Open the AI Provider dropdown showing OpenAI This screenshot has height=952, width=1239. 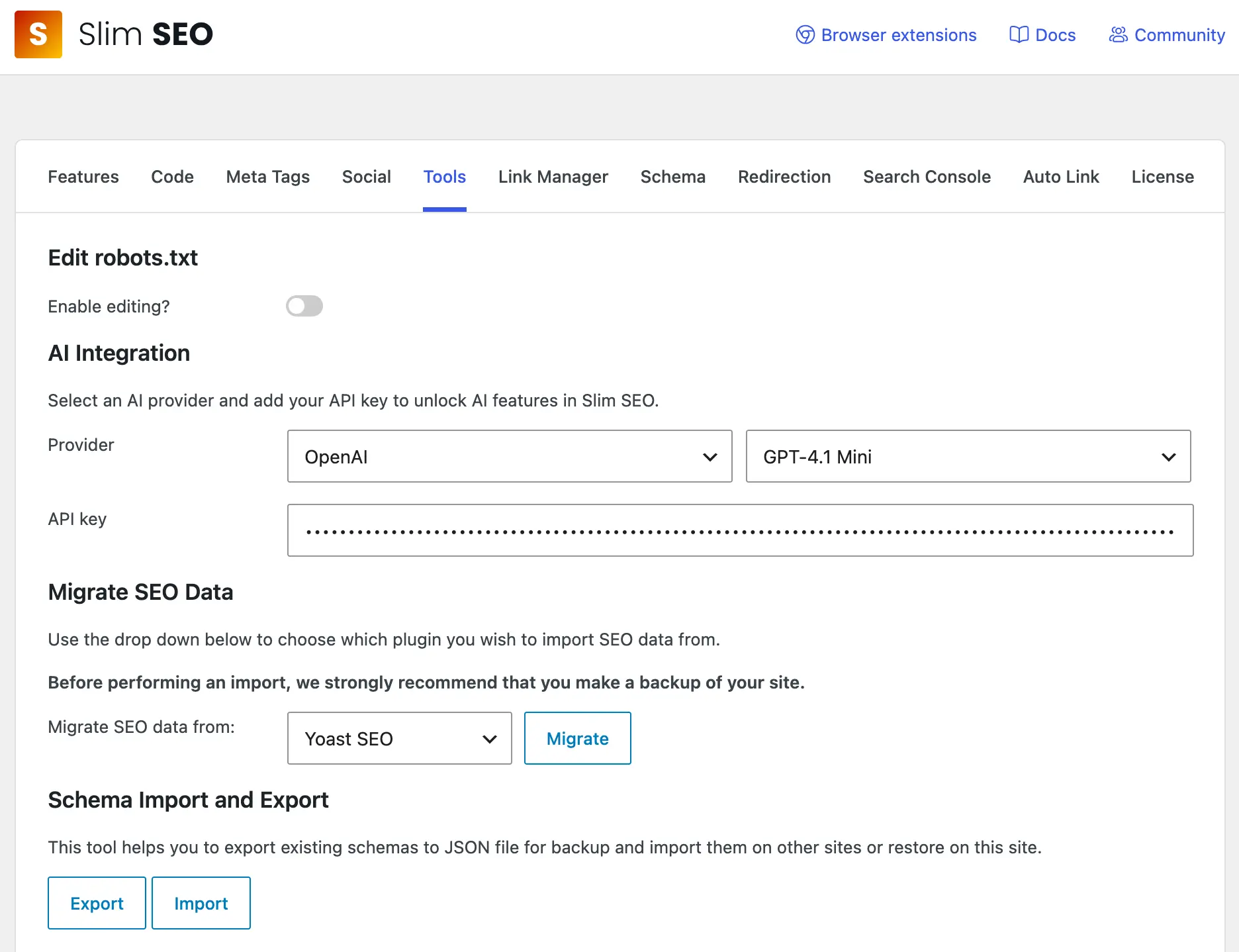coord(510,456)
